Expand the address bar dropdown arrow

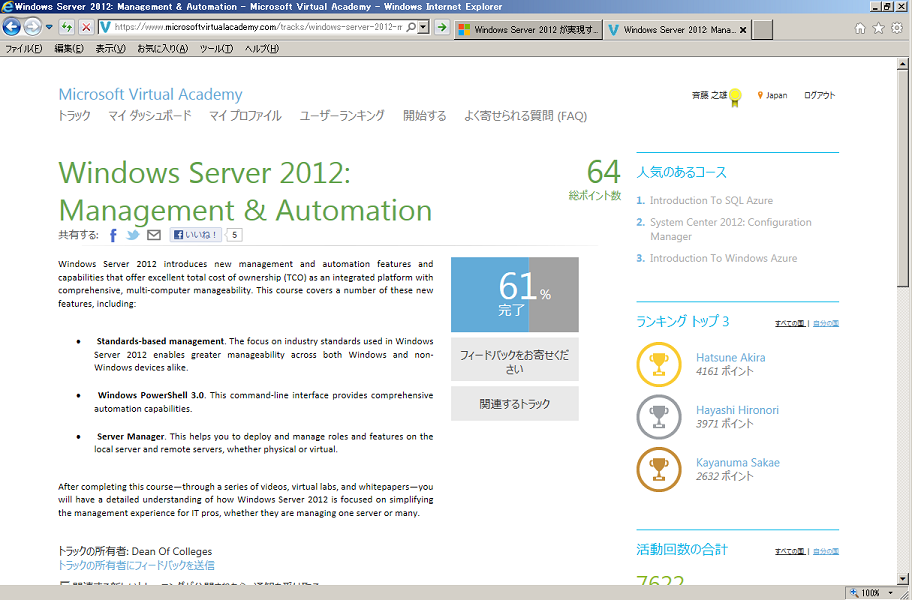point(424,27)
